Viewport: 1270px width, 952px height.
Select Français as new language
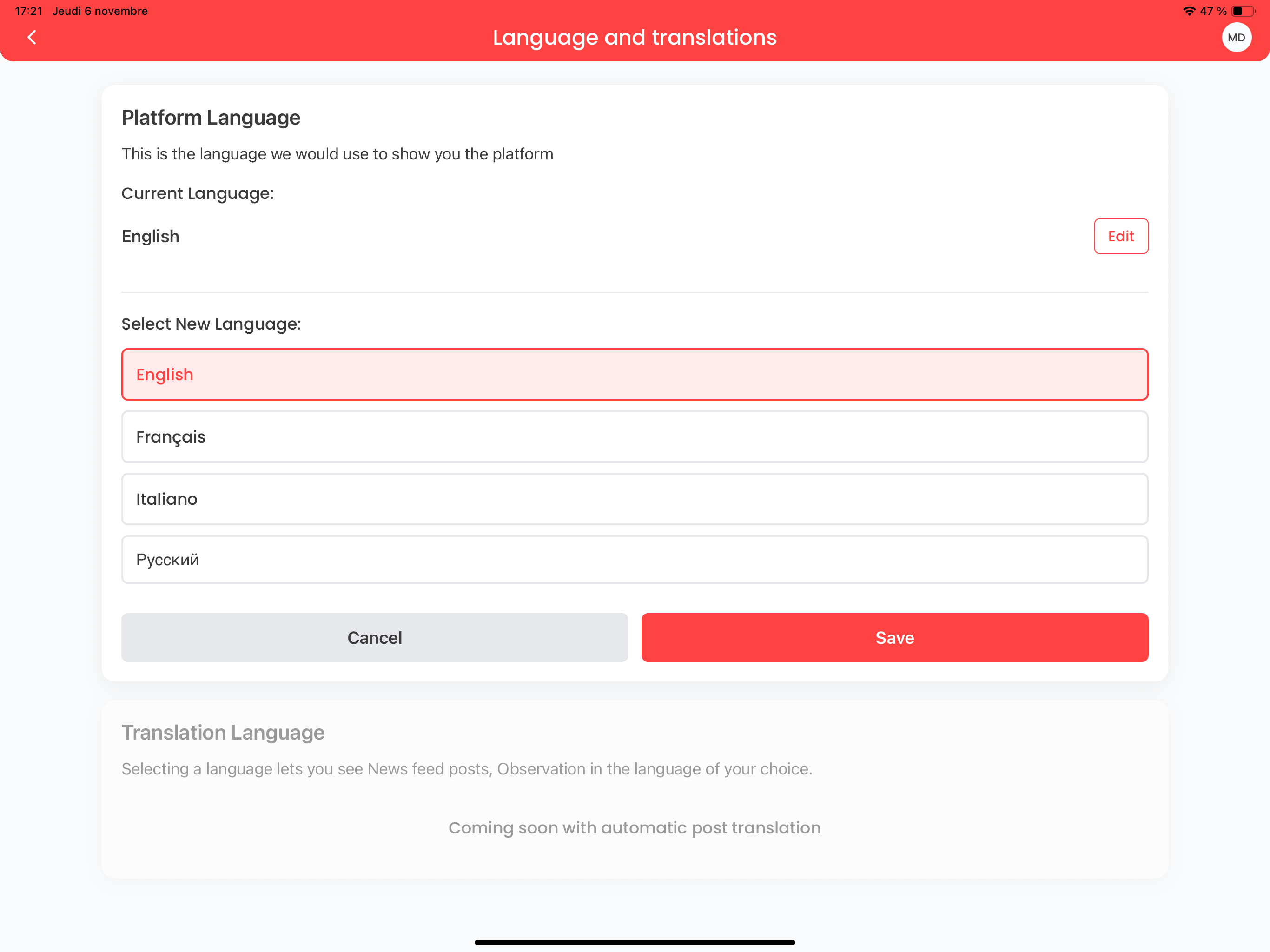pyautogui.click(x=635, y=437)
